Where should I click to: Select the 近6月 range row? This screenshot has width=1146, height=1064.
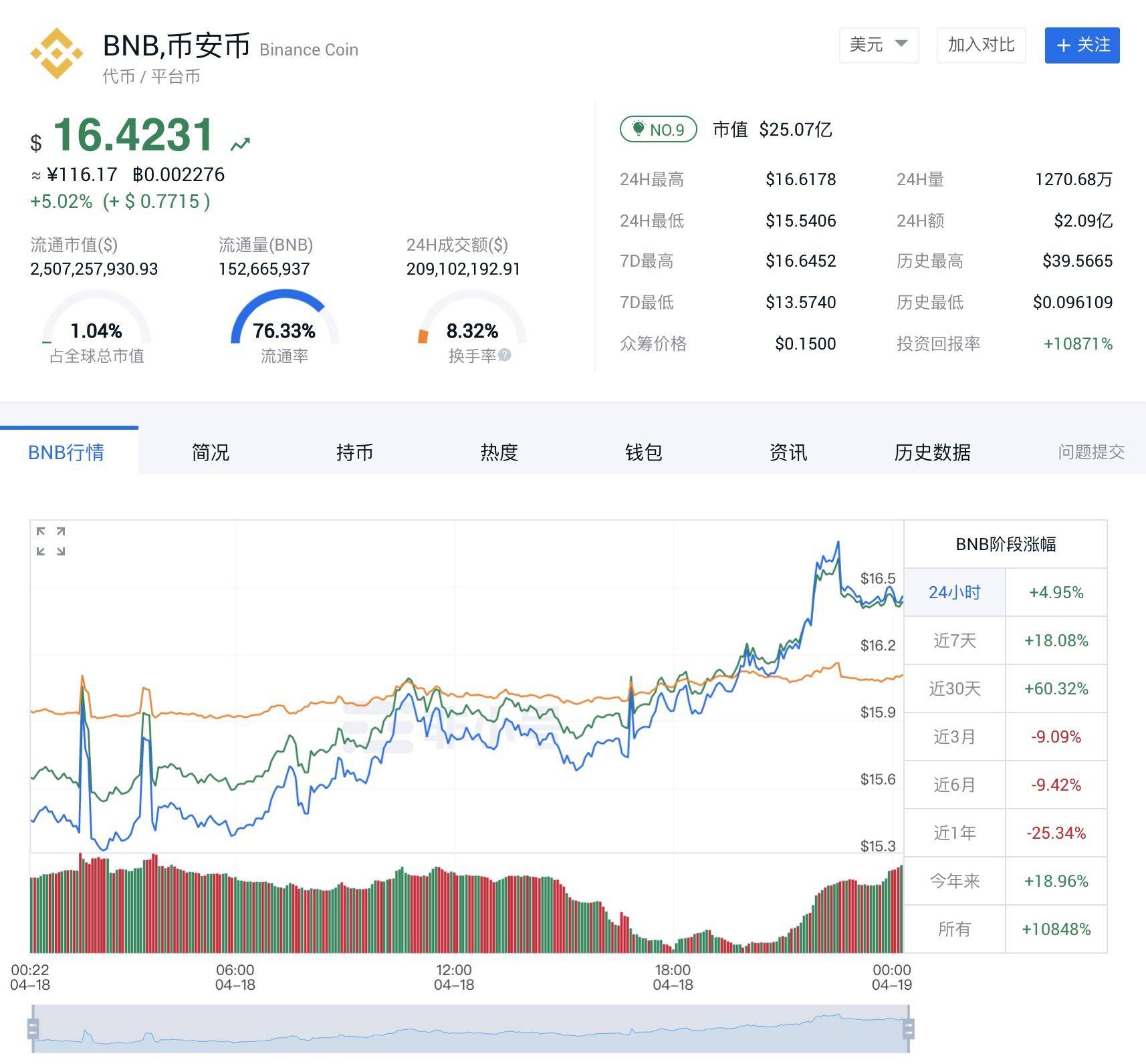pos(1006,785)
